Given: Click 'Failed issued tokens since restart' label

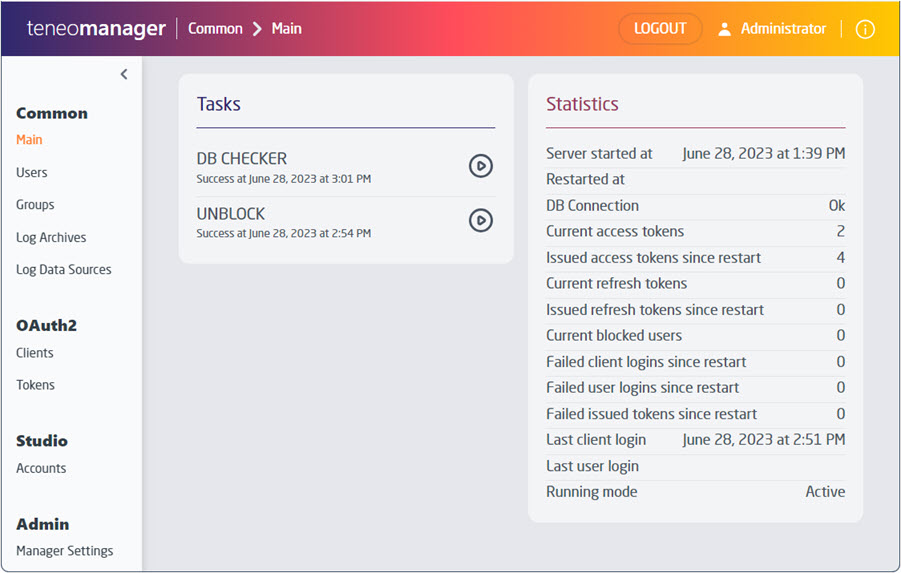Looking at the screenshot, I should [x=652, y=414].
